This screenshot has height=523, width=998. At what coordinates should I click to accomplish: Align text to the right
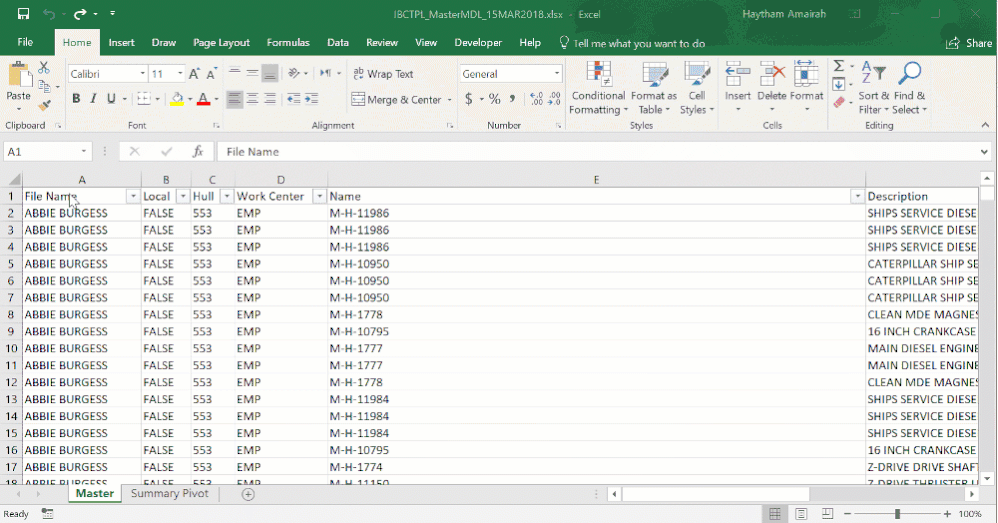(x=270, y=99)
